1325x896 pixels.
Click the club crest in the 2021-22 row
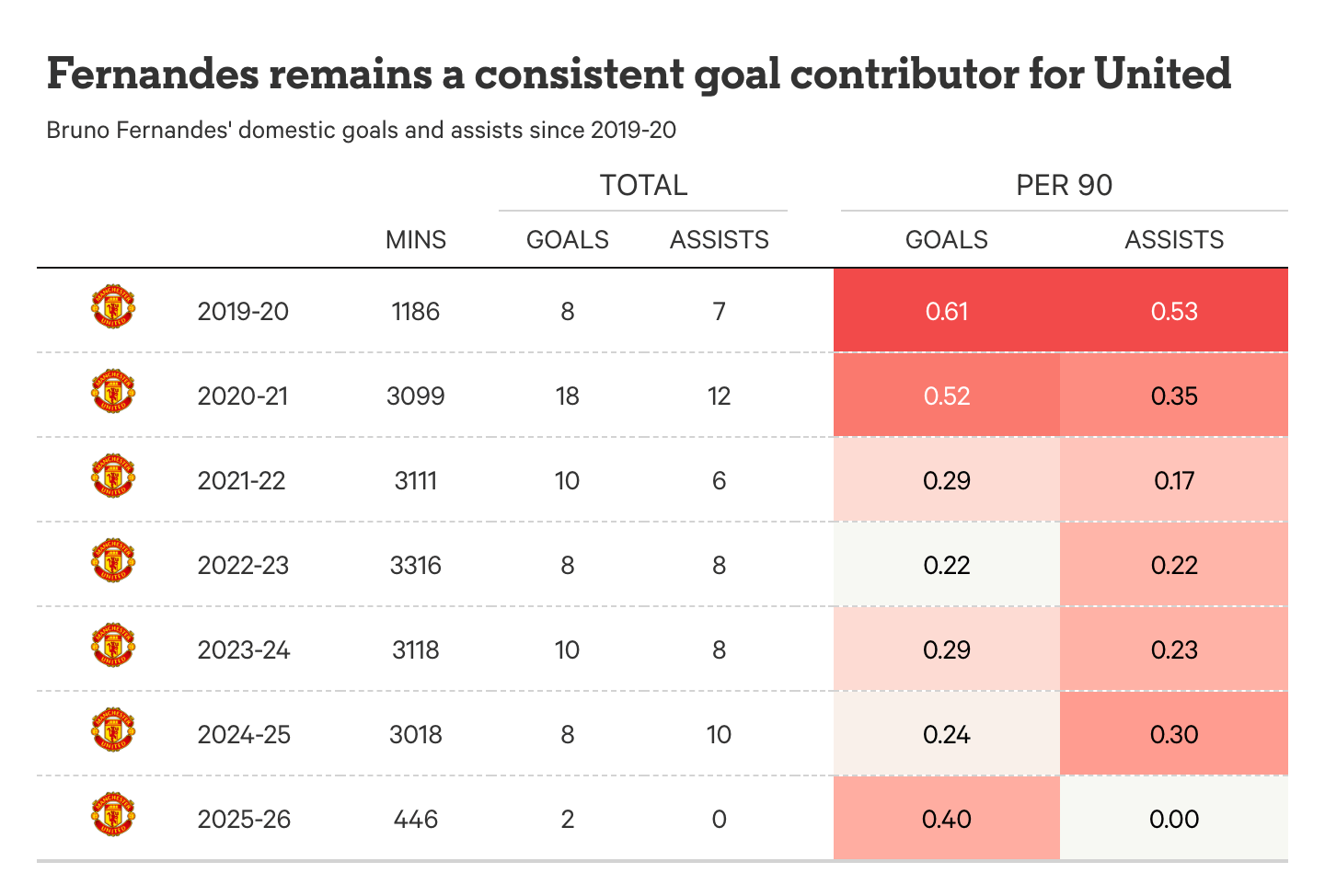coord(113,477)
